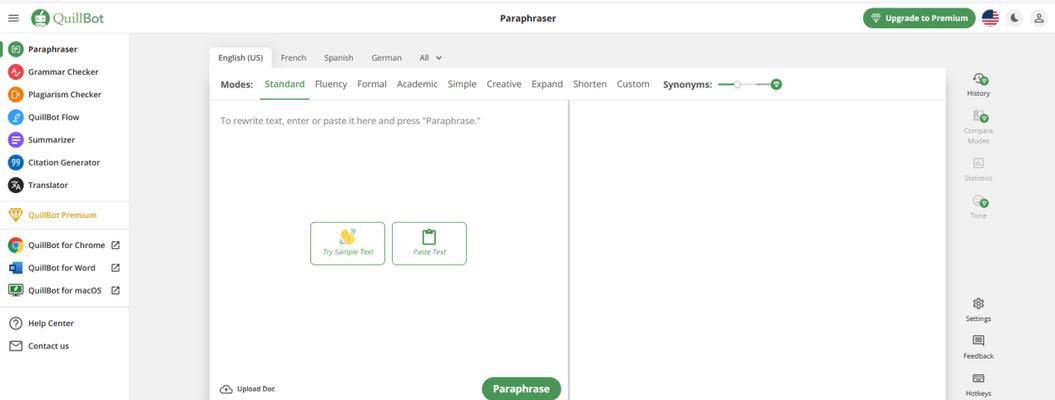Expand the All languages dropdown

(431, 58)
